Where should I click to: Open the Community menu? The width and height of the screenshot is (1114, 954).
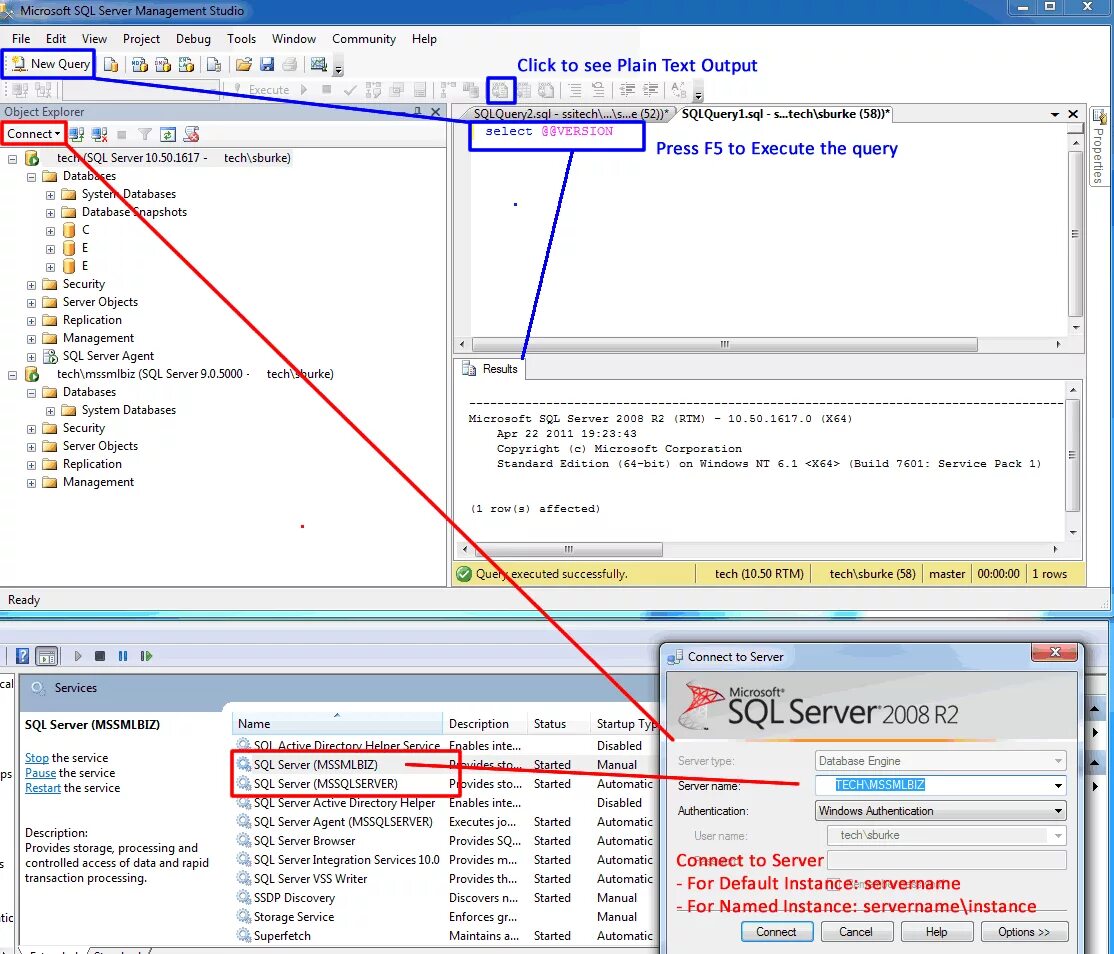click(x=364, y=39)
